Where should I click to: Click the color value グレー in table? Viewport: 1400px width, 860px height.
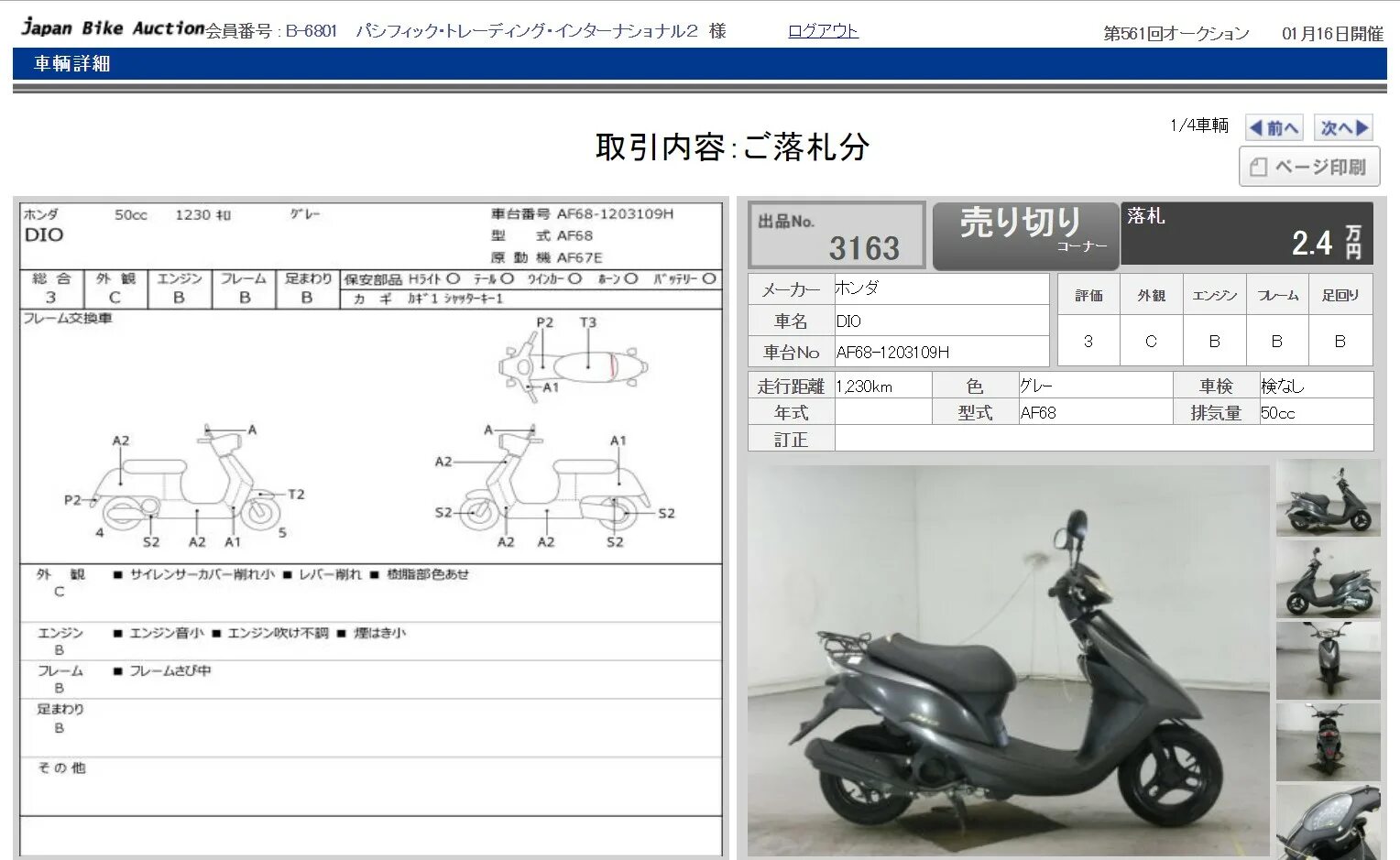[1036, 386]
